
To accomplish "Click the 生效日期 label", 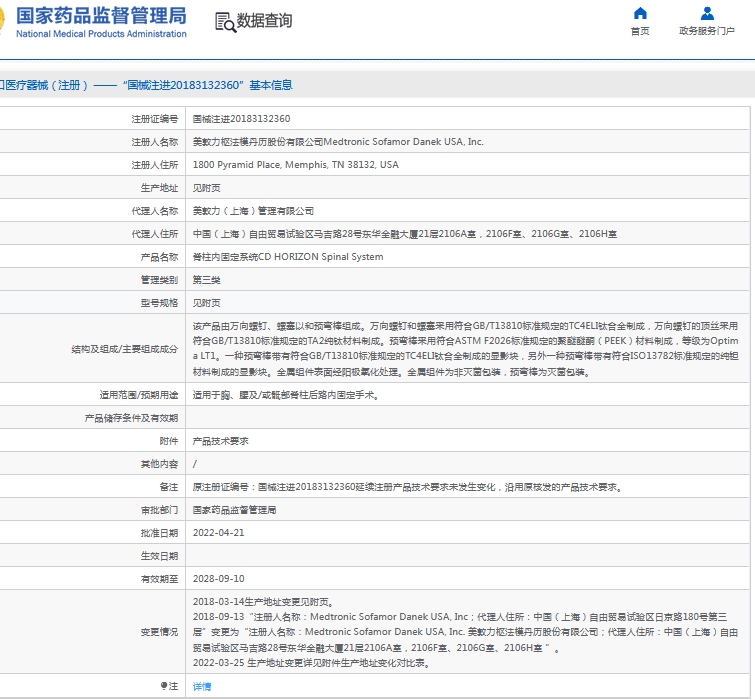I will [159, 556].
